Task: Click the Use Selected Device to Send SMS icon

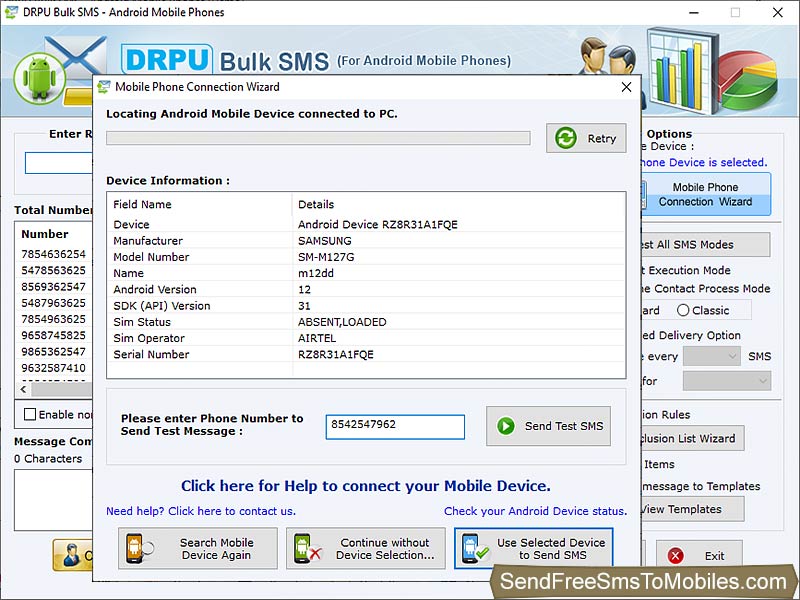Action: pos(470,547)
